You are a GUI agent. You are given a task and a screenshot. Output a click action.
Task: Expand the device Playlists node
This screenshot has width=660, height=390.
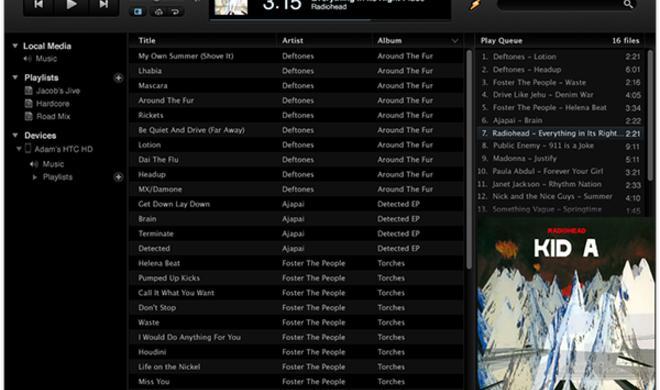pyautogui.click(x=35, y=177)
